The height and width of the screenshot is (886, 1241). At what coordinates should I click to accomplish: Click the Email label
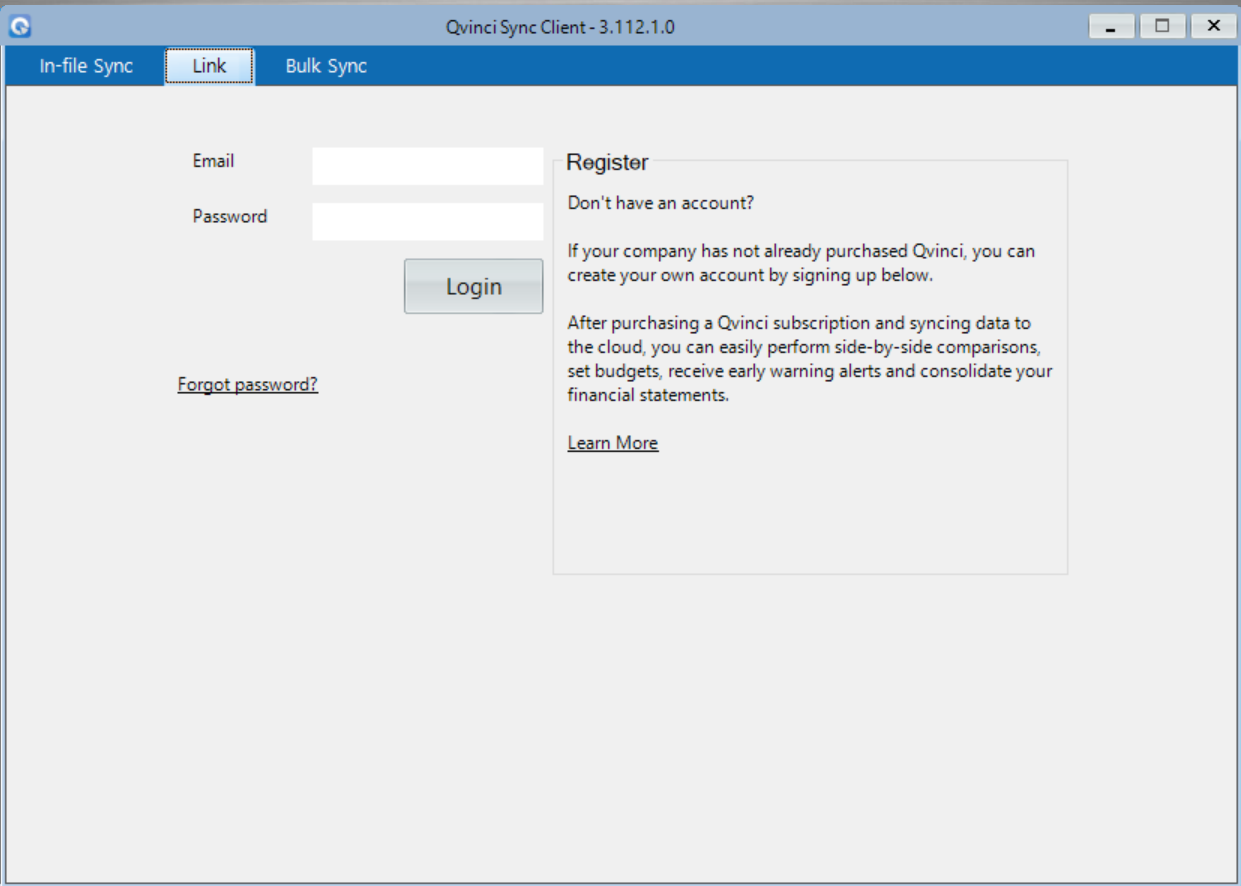213,161
